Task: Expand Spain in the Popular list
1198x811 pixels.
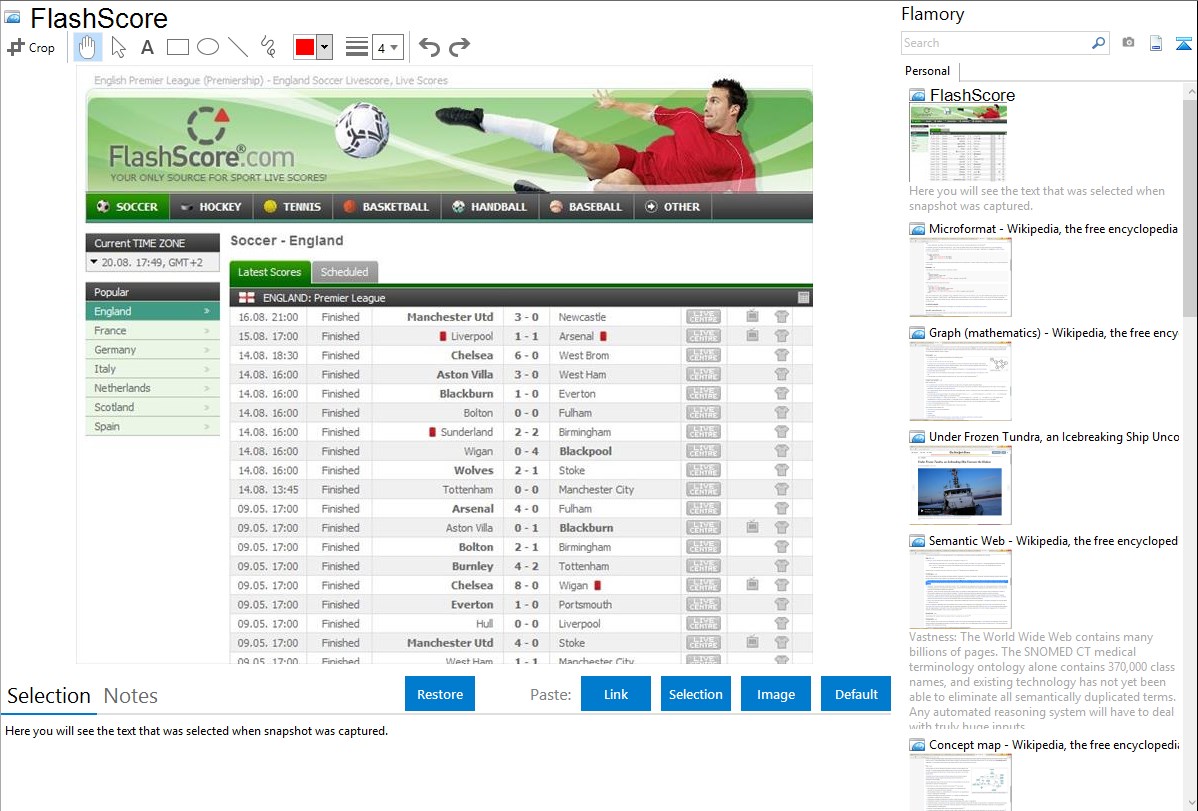Action: [x=153, y=426]
